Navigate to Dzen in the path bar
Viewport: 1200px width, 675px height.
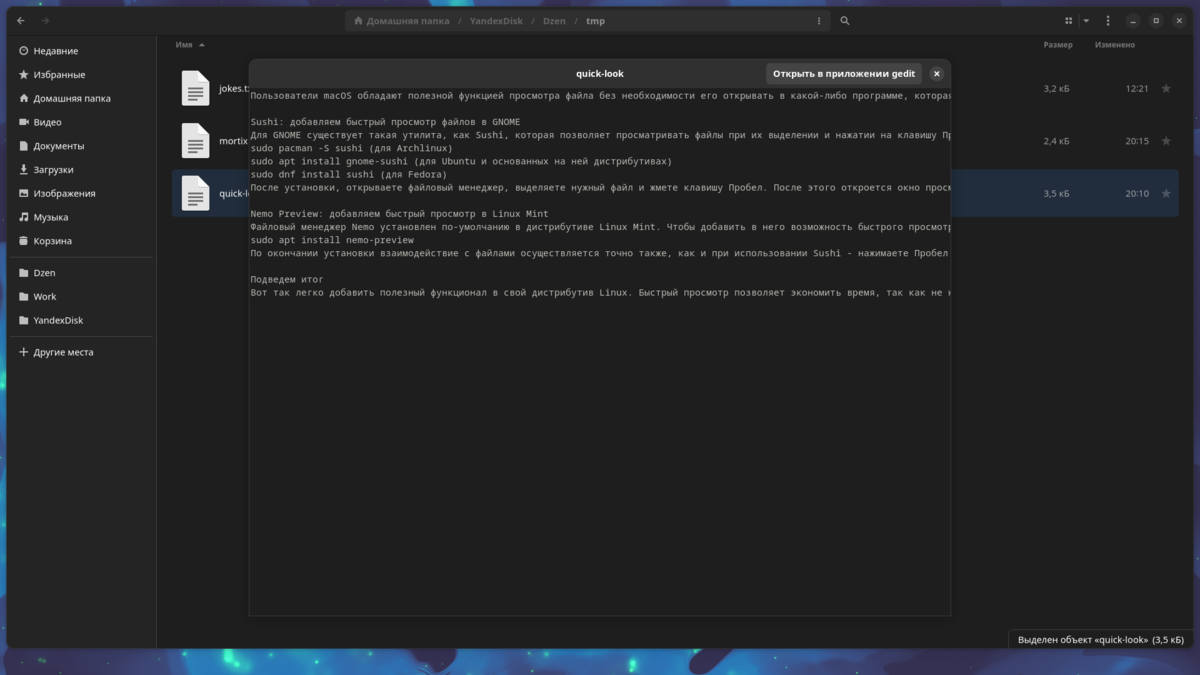coord(553,20)
